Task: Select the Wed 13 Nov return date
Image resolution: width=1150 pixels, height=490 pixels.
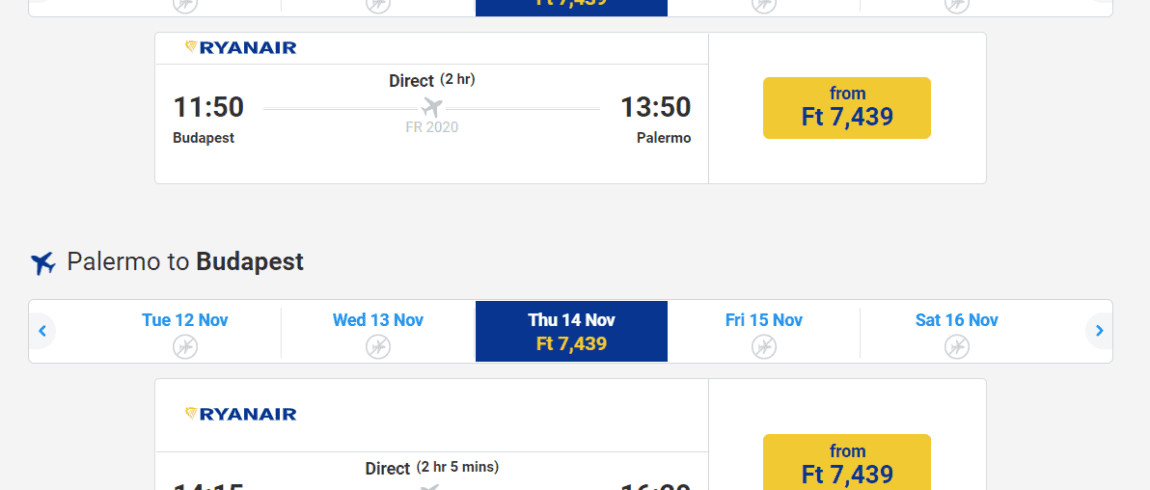Action: (x=378, y=332)
